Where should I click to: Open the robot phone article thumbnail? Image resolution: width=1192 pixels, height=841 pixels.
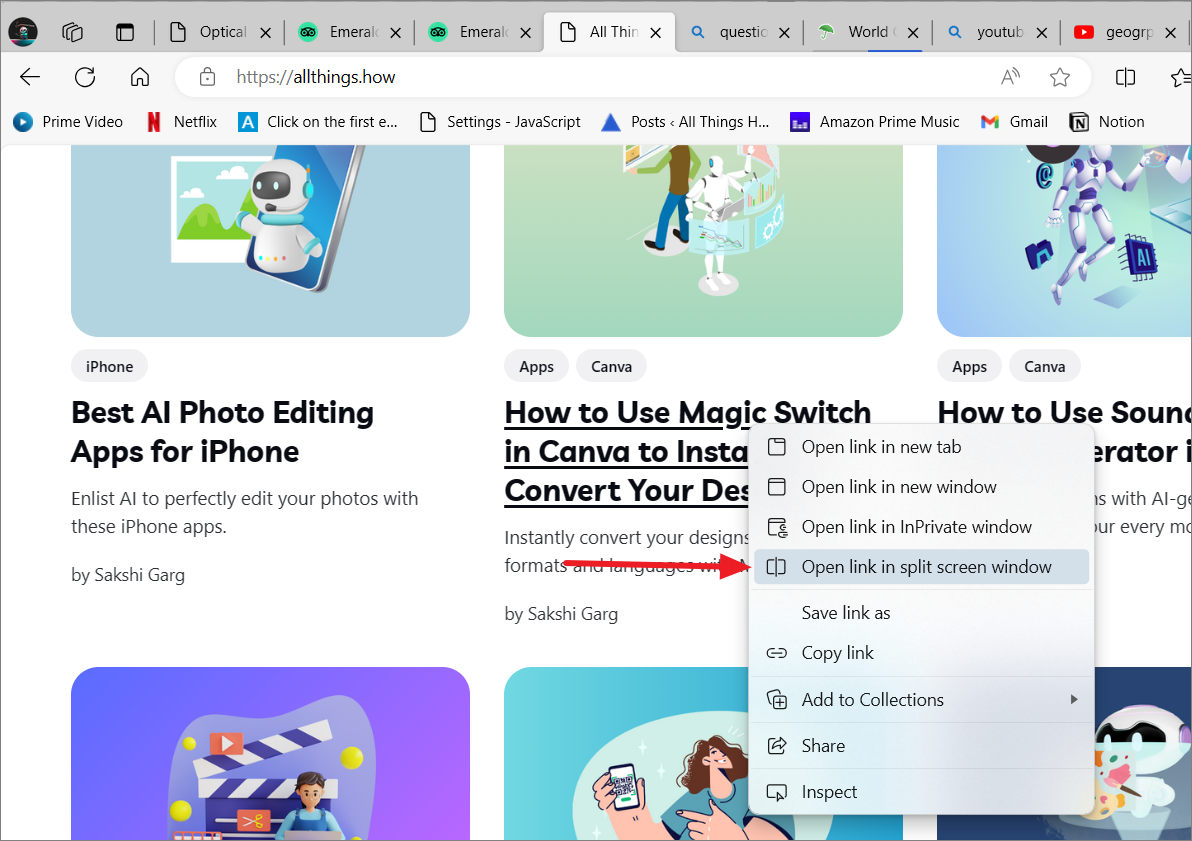[x=270, y=240]
